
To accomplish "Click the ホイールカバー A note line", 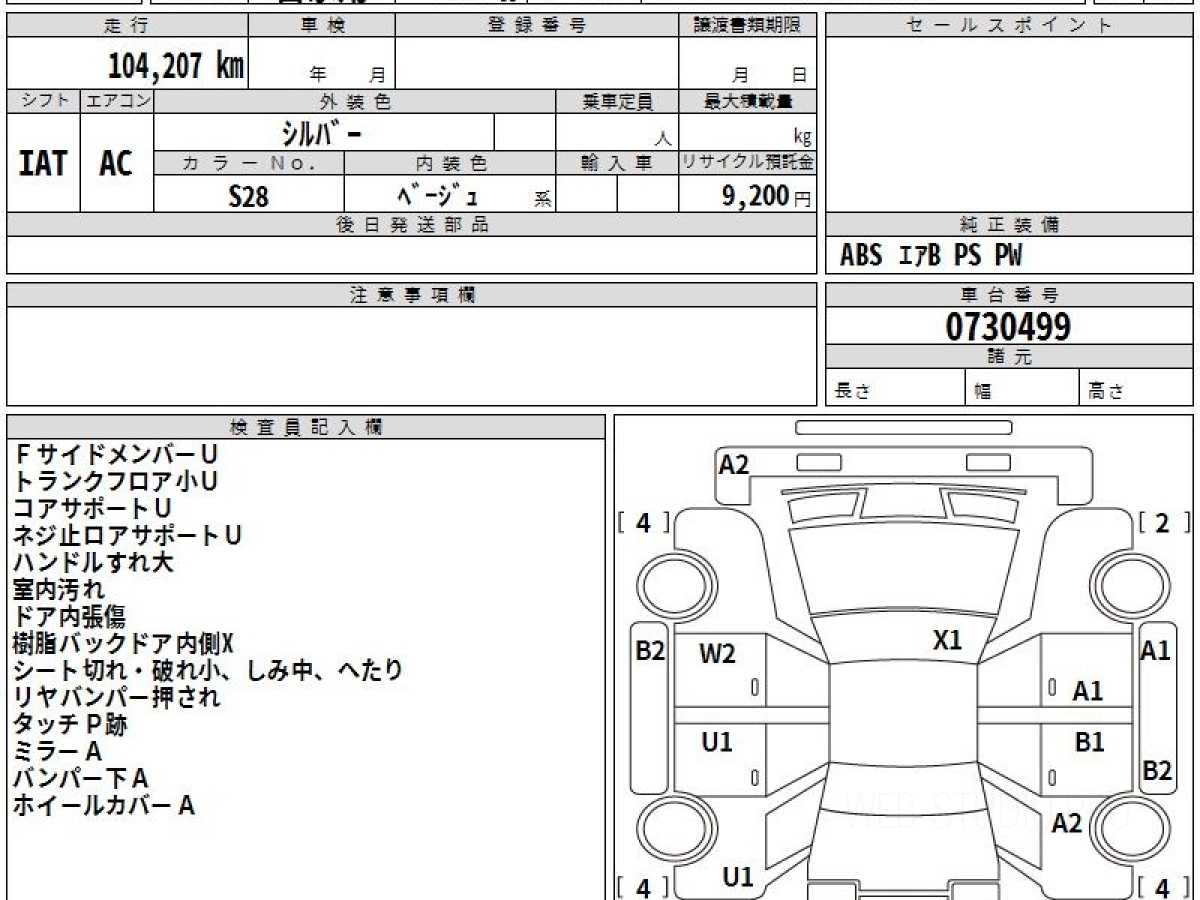I will tap(103, 805).
